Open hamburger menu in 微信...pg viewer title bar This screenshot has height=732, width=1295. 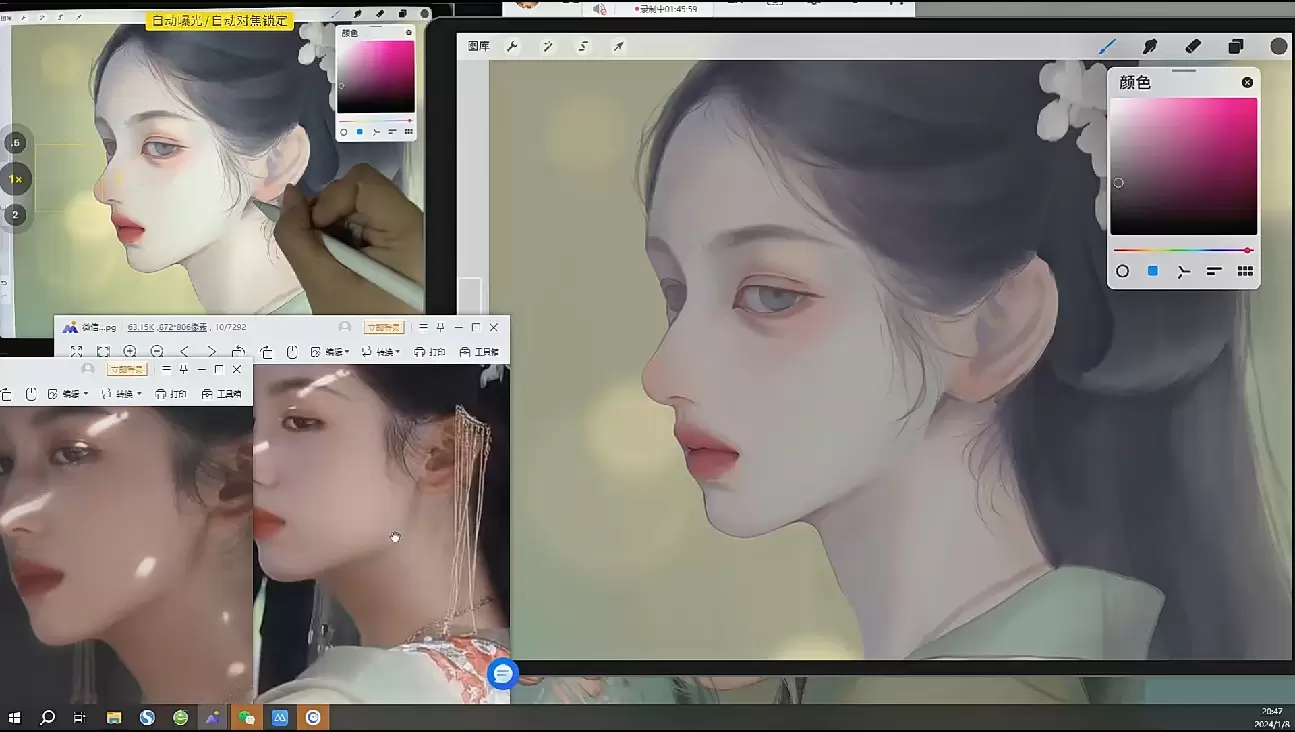coord(423,327)
